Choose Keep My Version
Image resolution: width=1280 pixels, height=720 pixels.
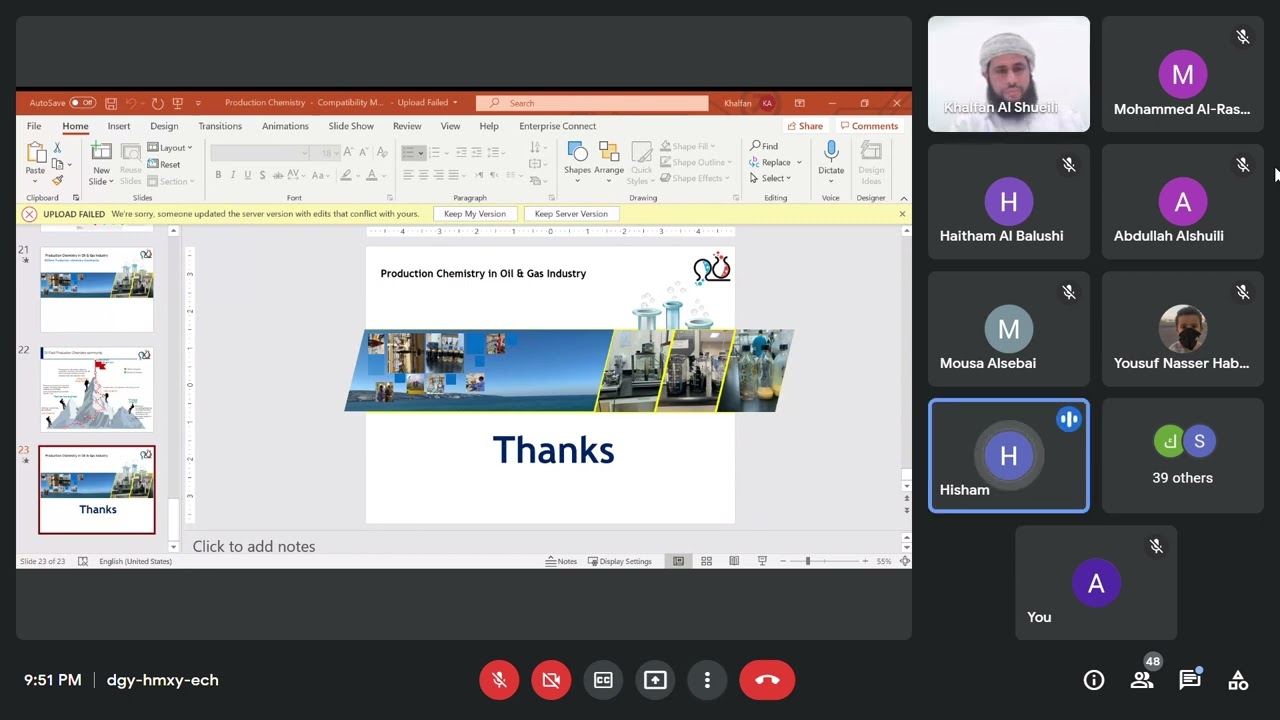[x=475, y=214]
